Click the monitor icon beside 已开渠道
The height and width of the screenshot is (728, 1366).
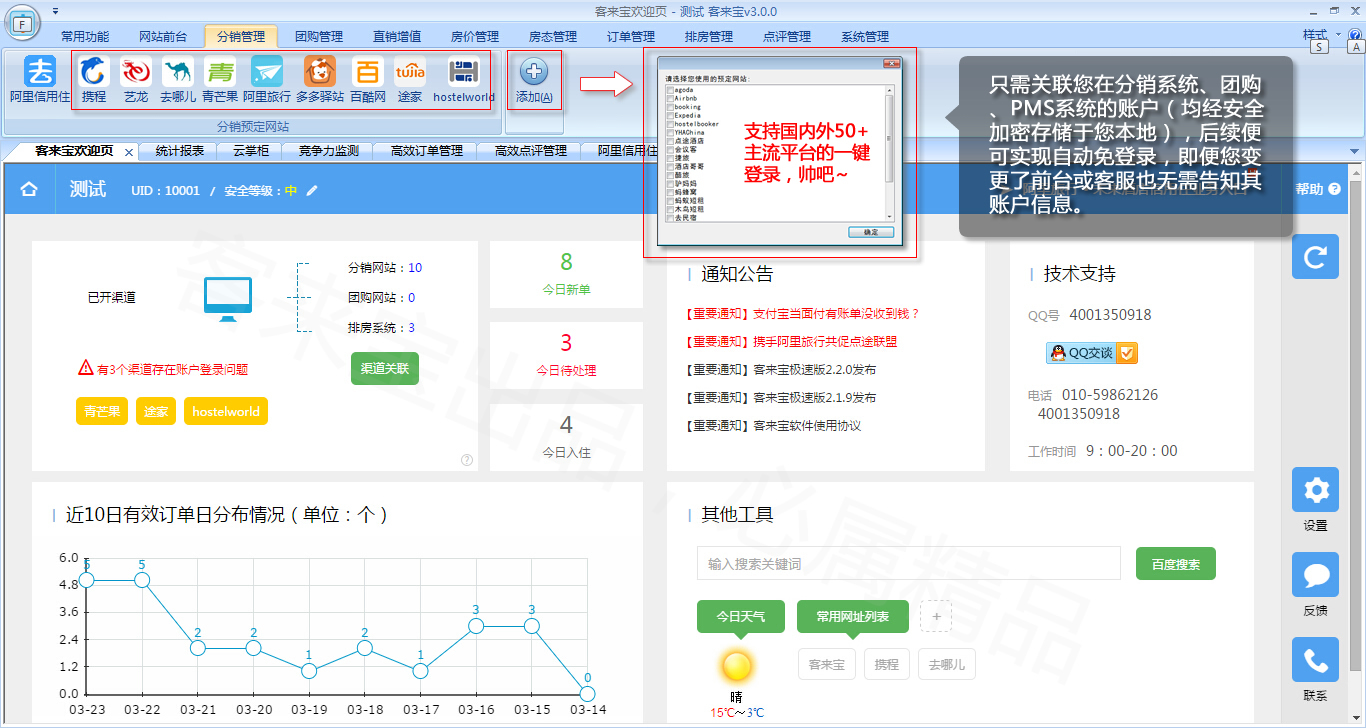point(228,299)
